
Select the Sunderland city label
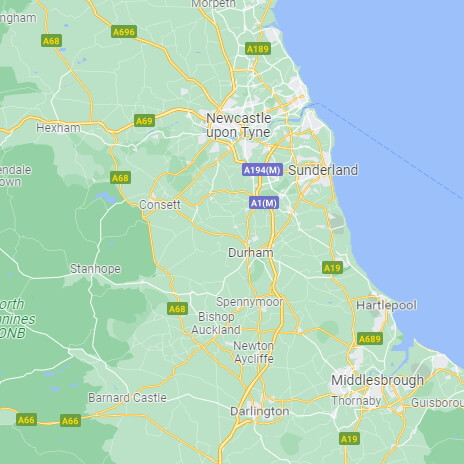(323, 170)
